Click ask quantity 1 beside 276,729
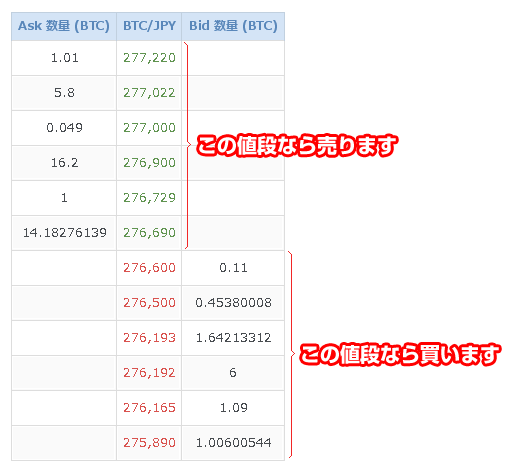 point(64,198)
